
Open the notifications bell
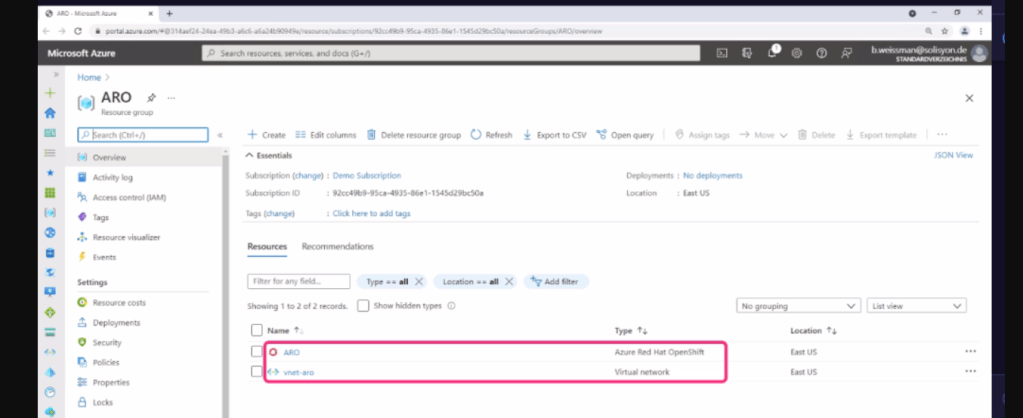pyautogui.click(x=772, y=53)
